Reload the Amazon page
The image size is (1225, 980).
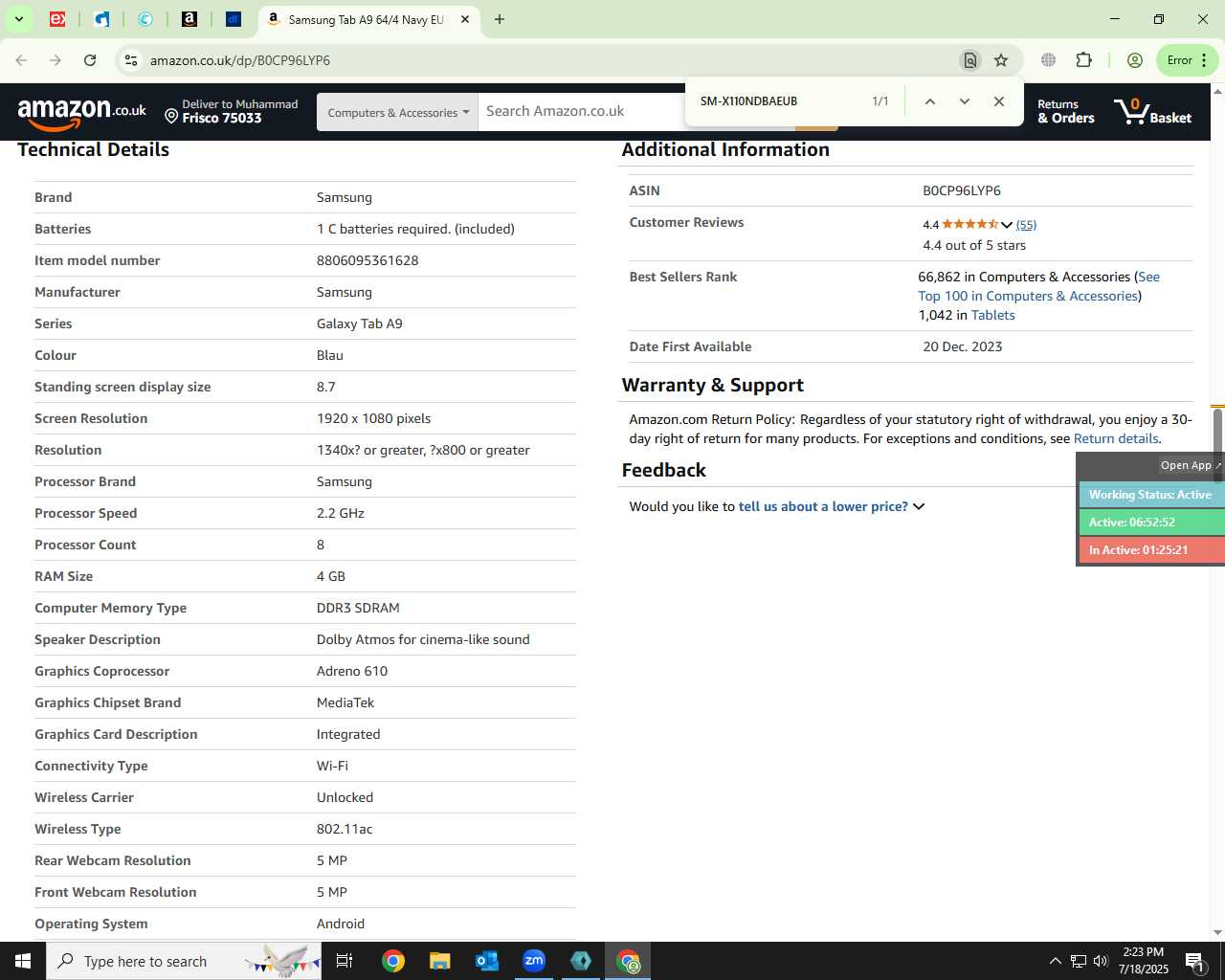point(90,60)
